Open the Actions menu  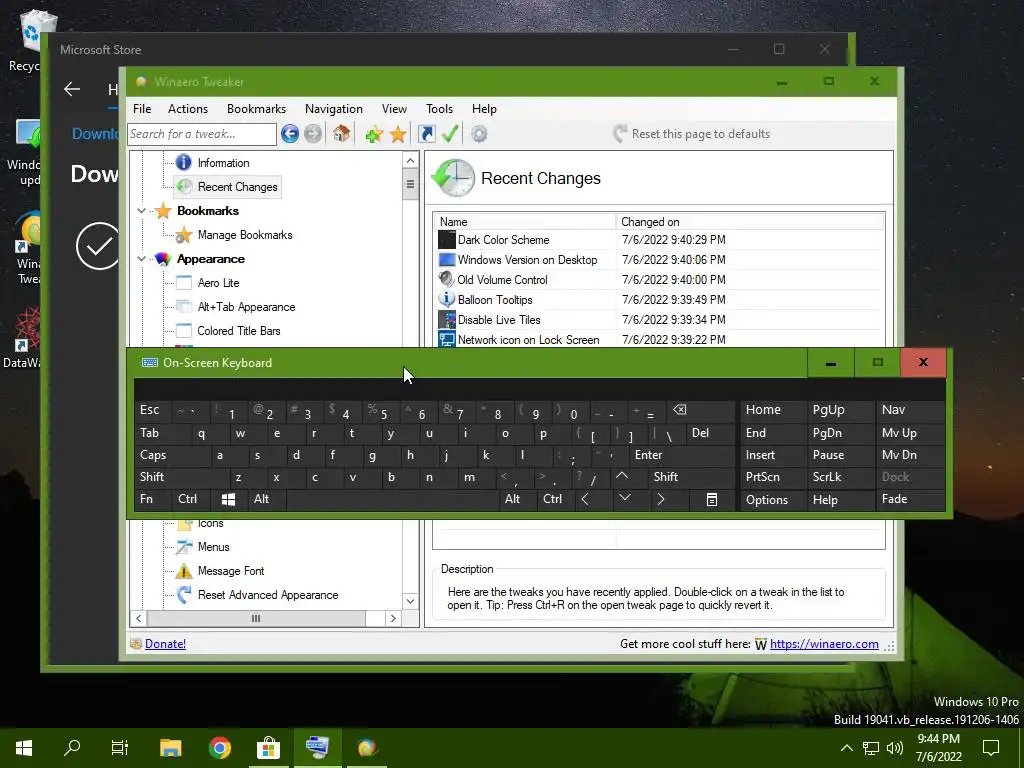click(187, 109)
